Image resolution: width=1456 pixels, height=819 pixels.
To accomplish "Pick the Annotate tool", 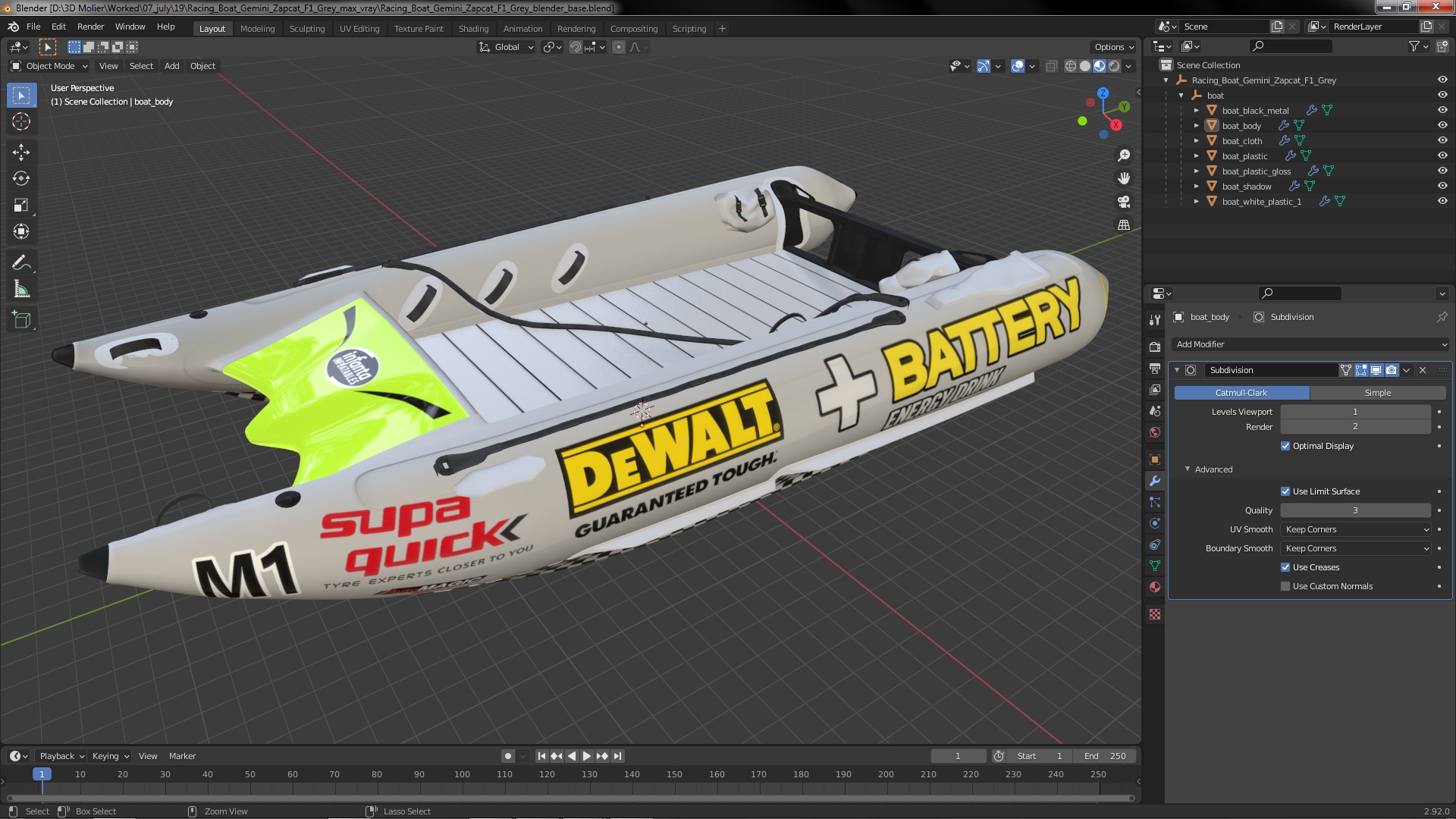I will pos(21,263).
